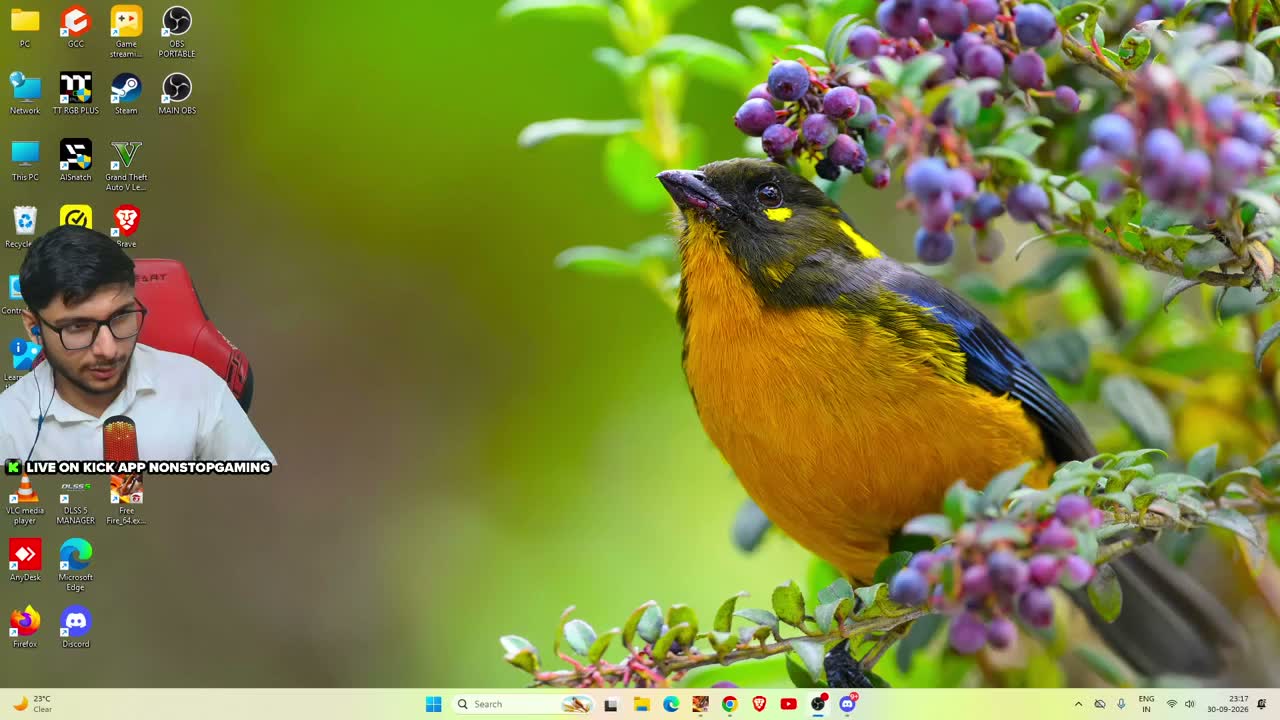Click the volume speaker tray icon
The image size is (1280, 720).
[1189, 704]
